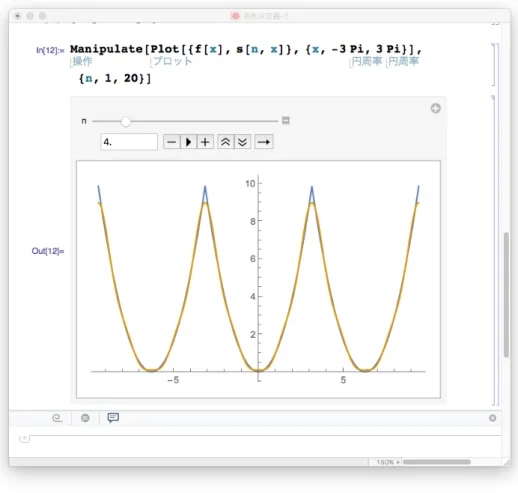
Task: Click the y-axis label 2 on plot
Action: pyautogui.click(x=253, y=334)
